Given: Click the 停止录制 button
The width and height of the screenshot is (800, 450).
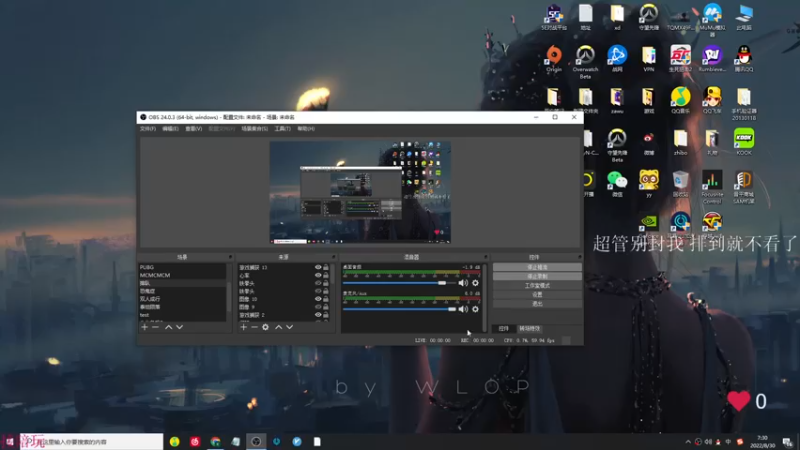Looking at the screenshot, I should [x=537, y=277].
